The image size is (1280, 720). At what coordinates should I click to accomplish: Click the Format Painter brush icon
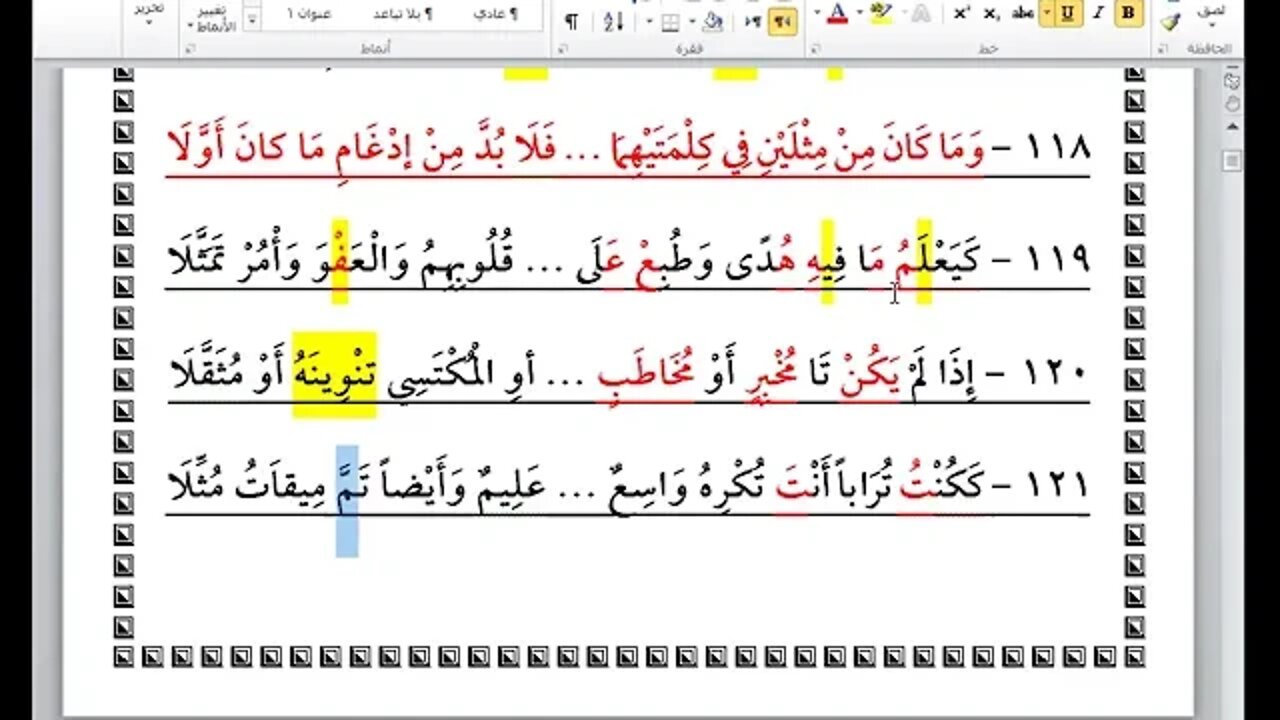tap(1171, 22)
